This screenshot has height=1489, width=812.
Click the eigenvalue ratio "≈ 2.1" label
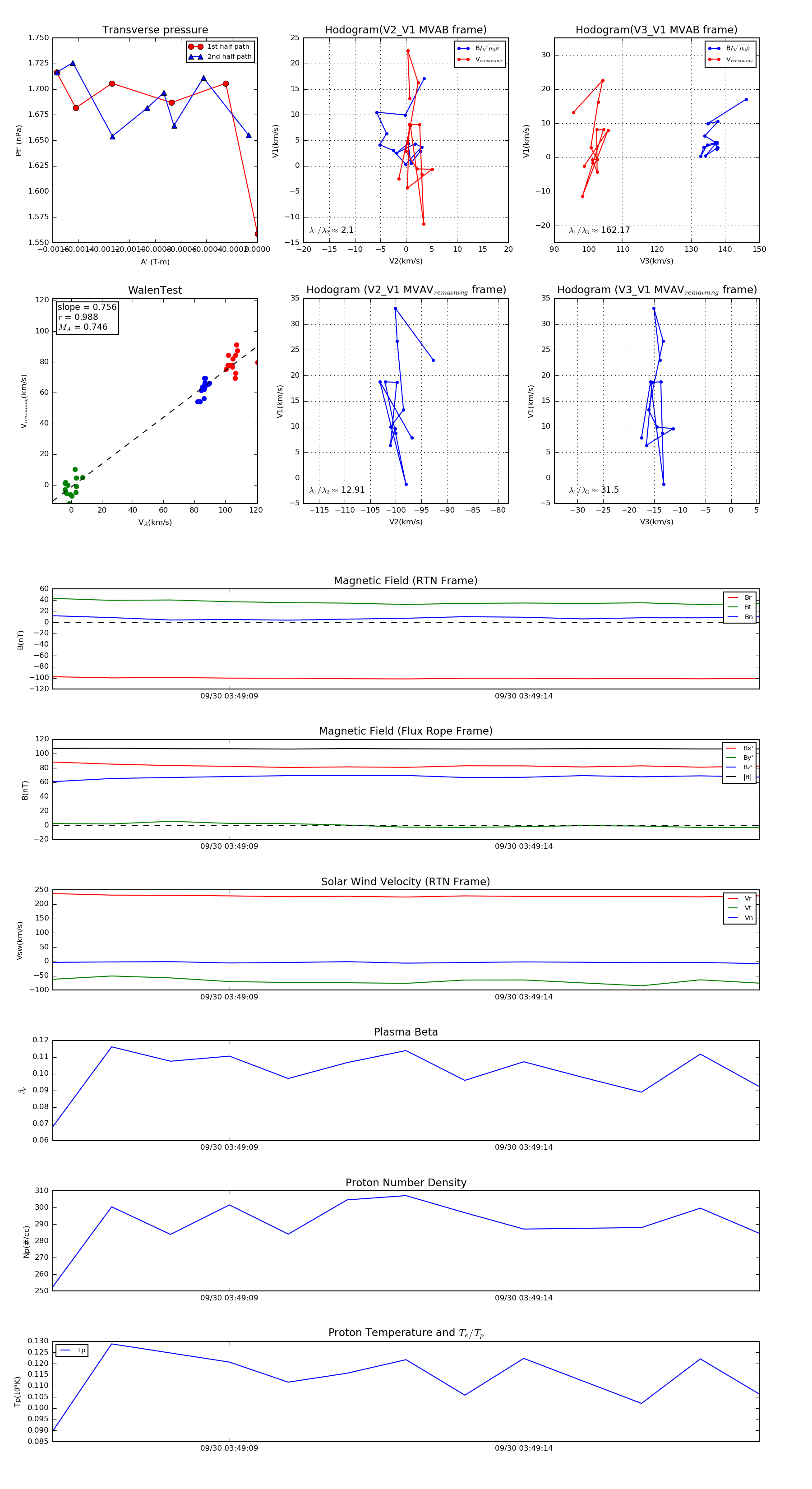point(332,230)
